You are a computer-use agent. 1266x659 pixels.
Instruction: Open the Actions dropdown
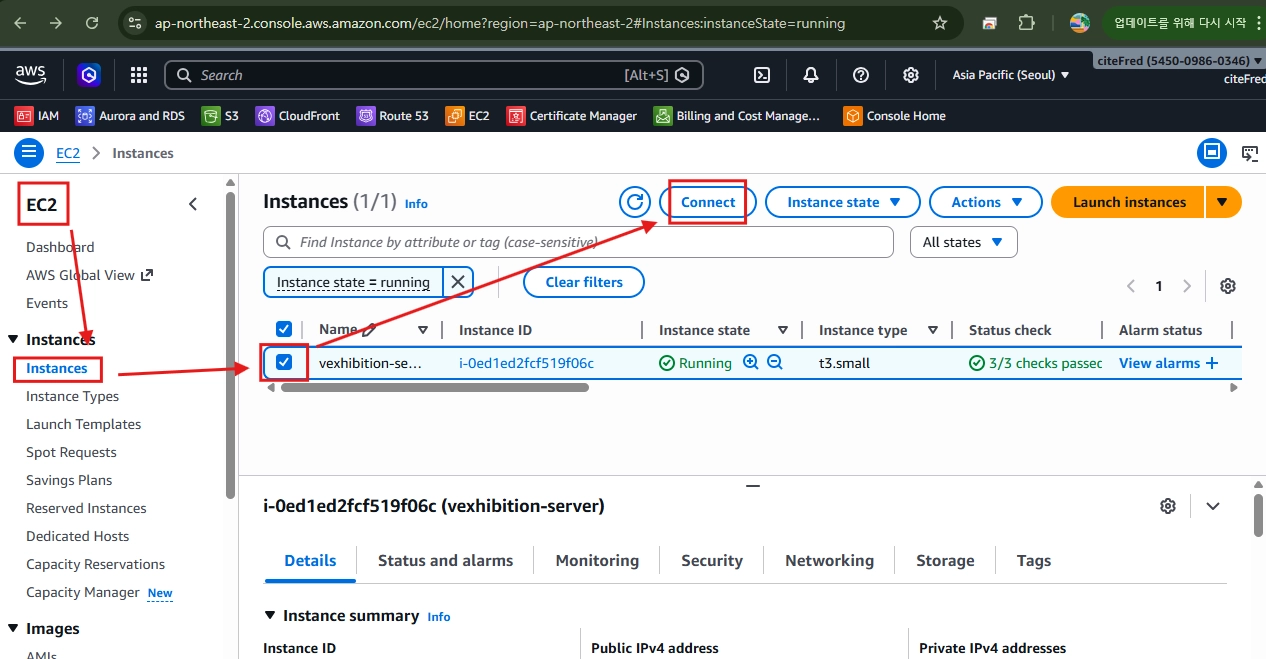pyautogui.click(x=986, y=202)
